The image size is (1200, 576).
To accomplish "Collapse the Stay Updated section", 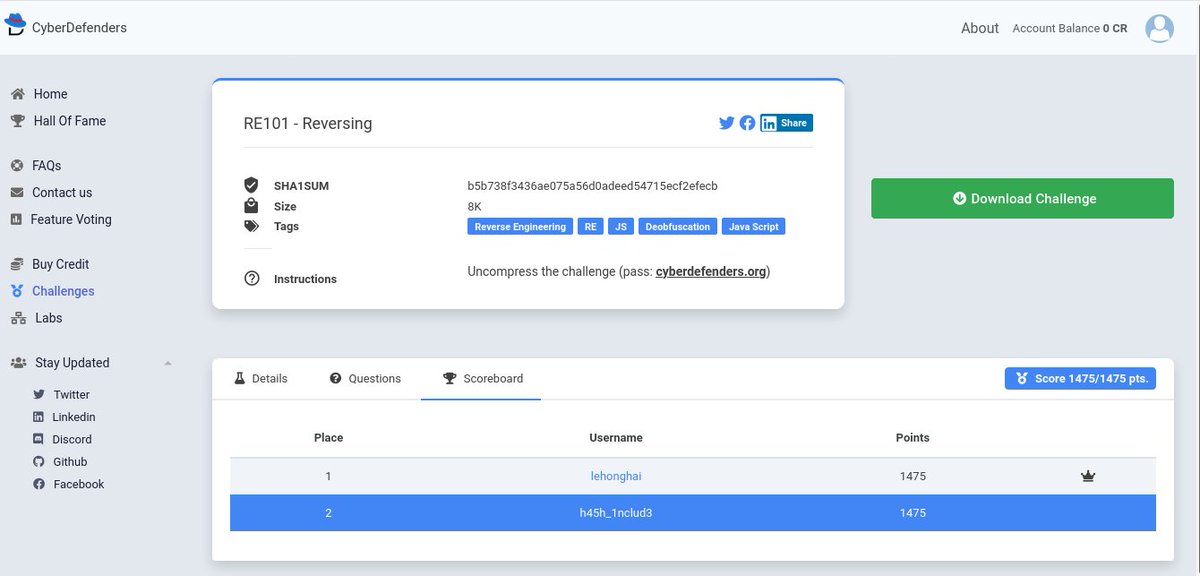I will [168, 363].
